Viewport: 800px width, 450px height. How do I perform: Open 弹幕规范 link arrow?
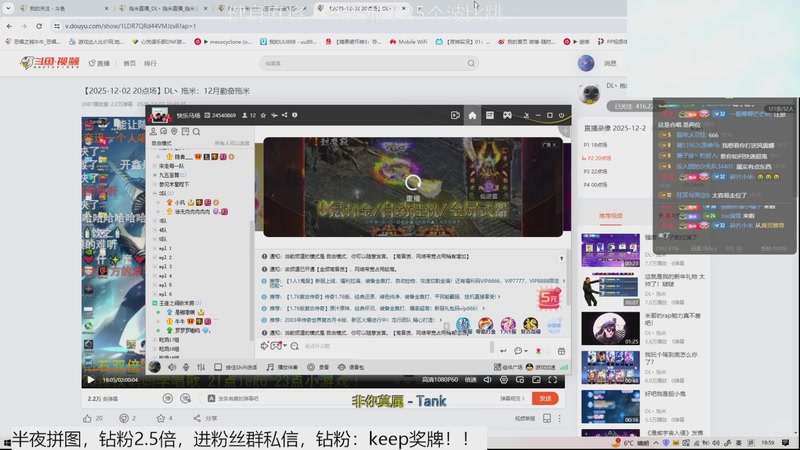[x=512, y=398]
